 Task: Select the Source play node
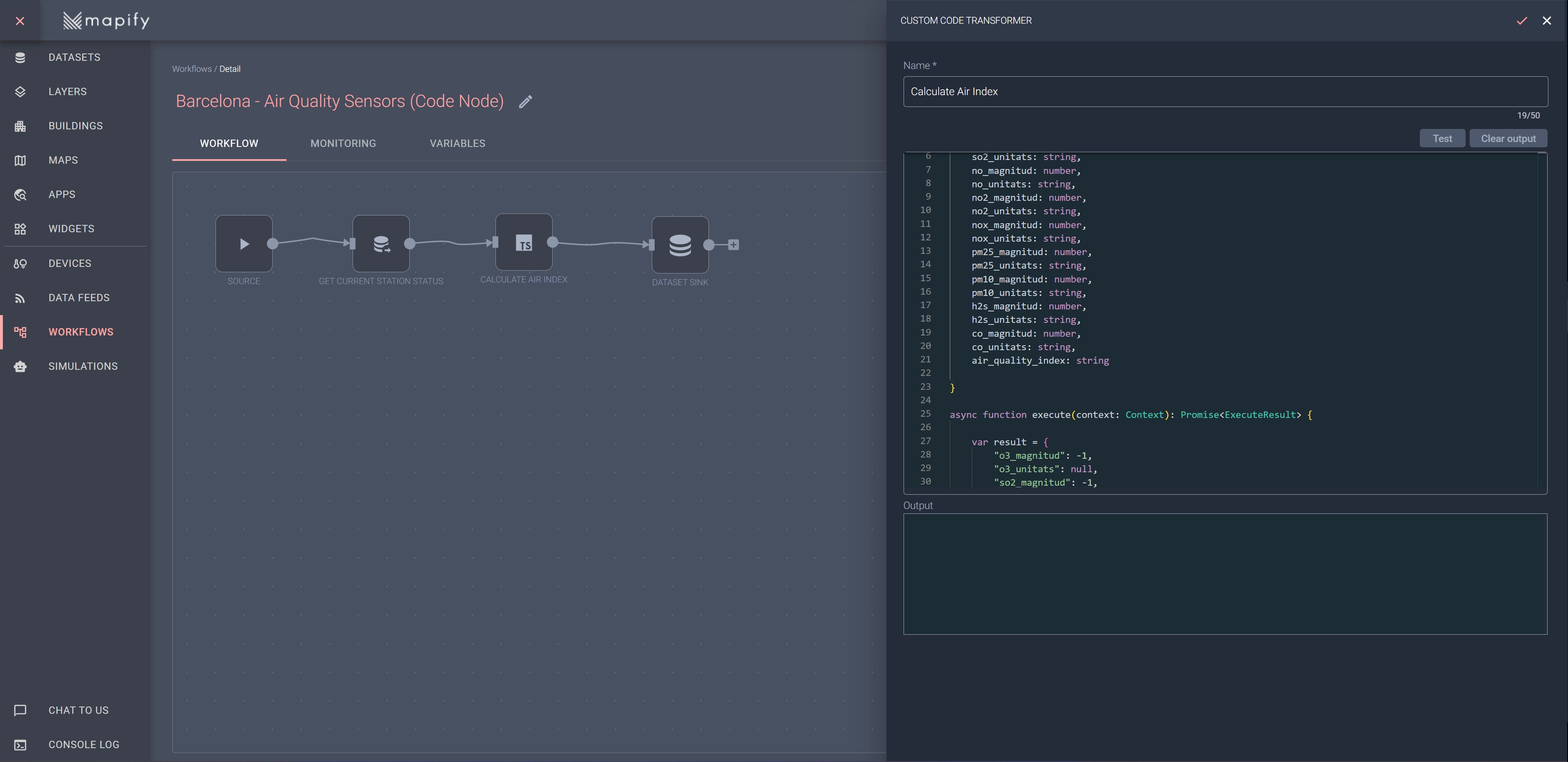click(244, 243)
